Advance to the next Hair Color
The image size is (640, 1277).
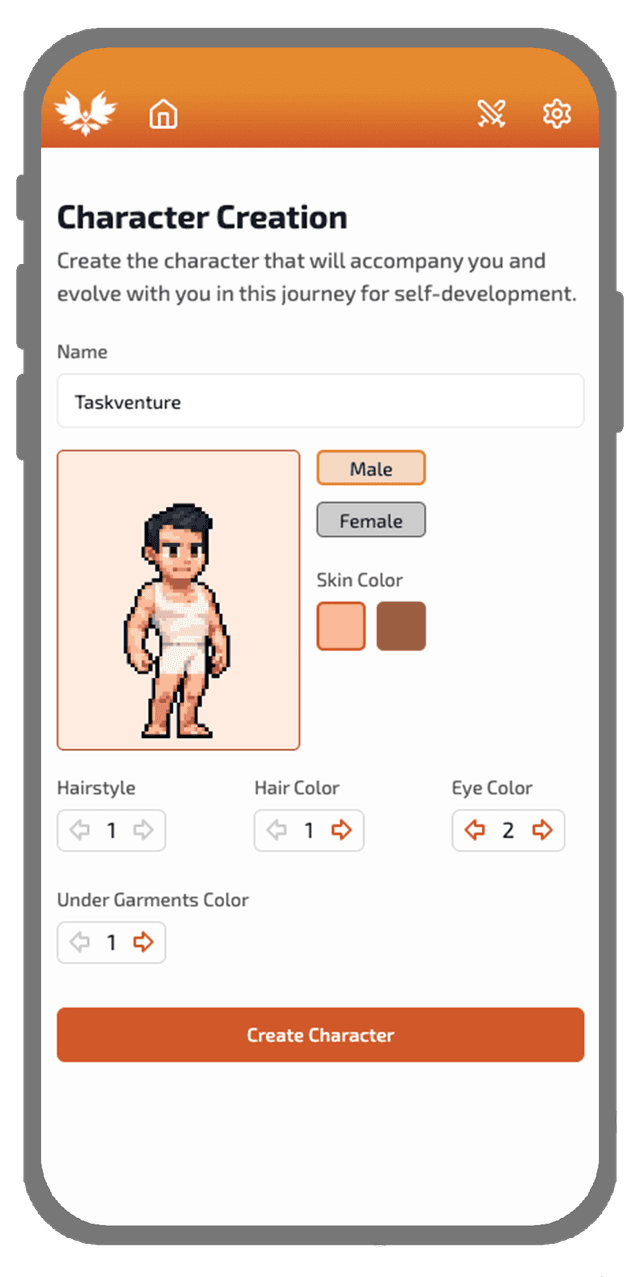click(x=341, y=830)
